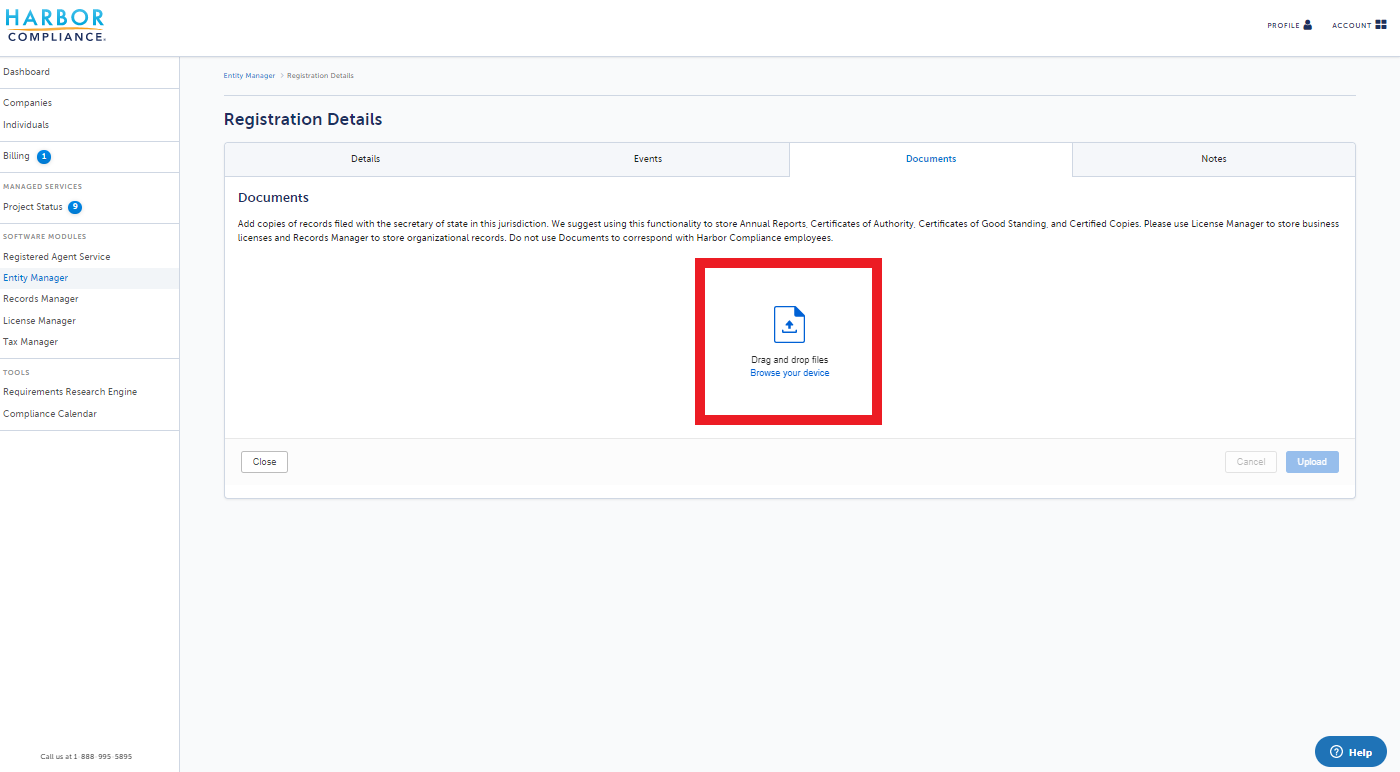Click the PROFILE label in header
The height and width of the screenshot is (772, 1400).
point(1283,26)
